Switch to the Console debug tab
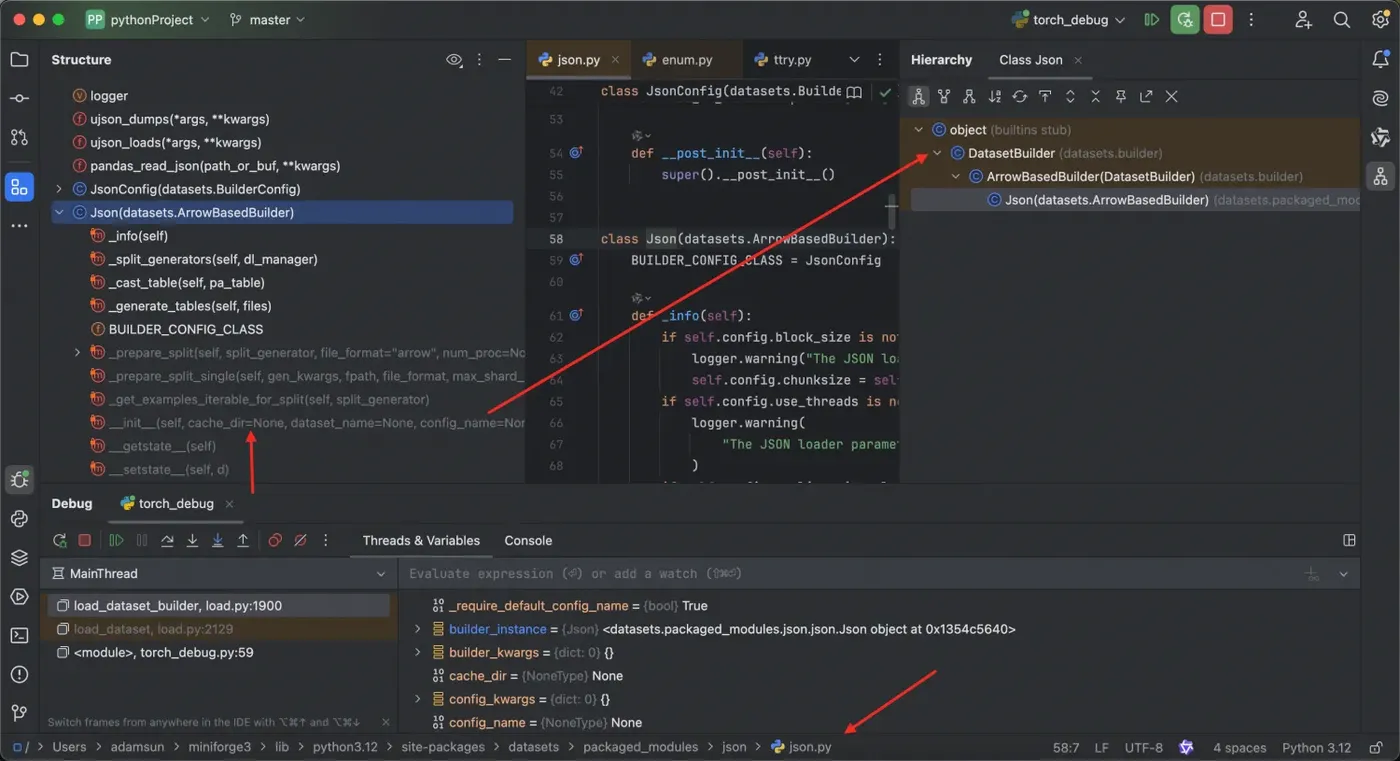 pyautogui.click(x=528, y=541)
